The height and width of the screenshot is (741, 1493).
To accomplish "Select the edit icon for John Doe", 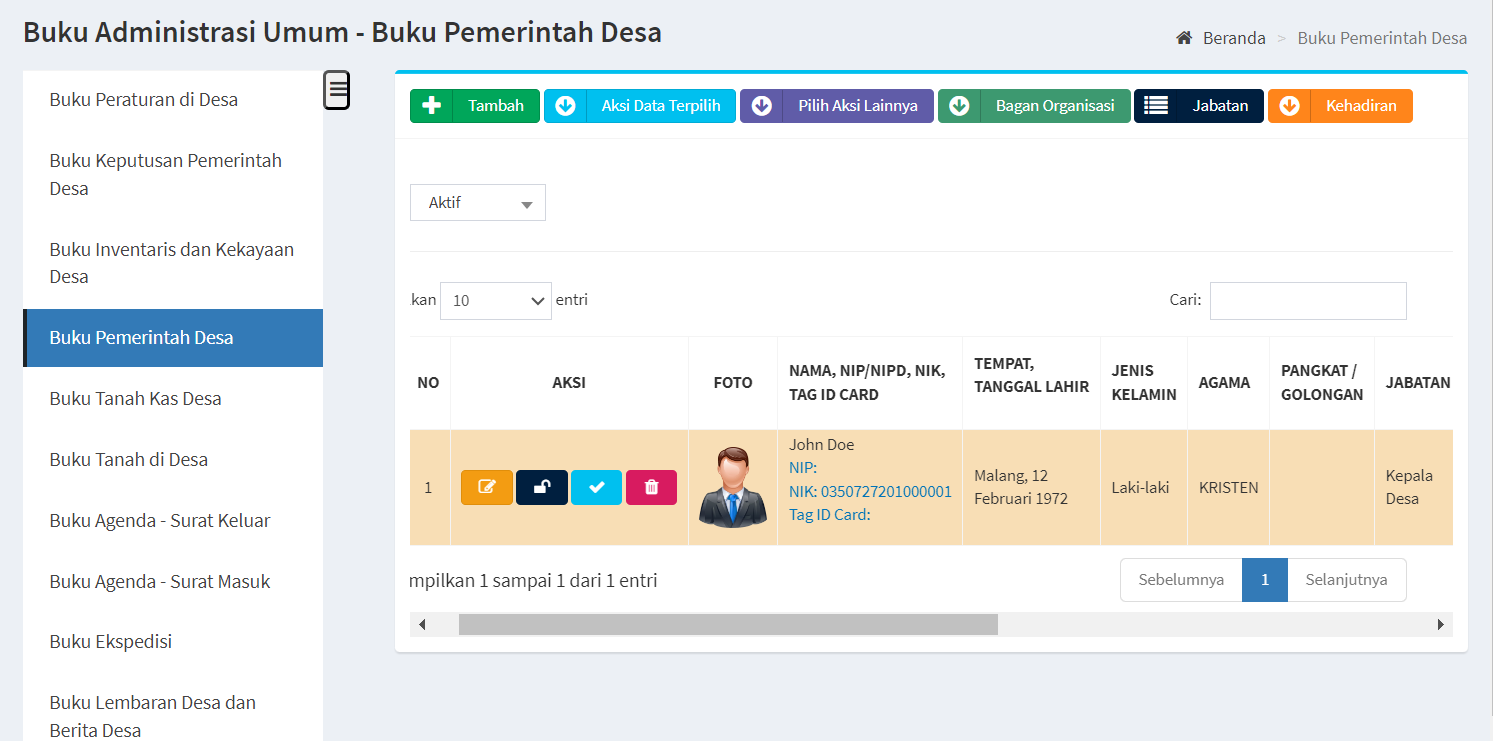I will (x=487, y=487).
